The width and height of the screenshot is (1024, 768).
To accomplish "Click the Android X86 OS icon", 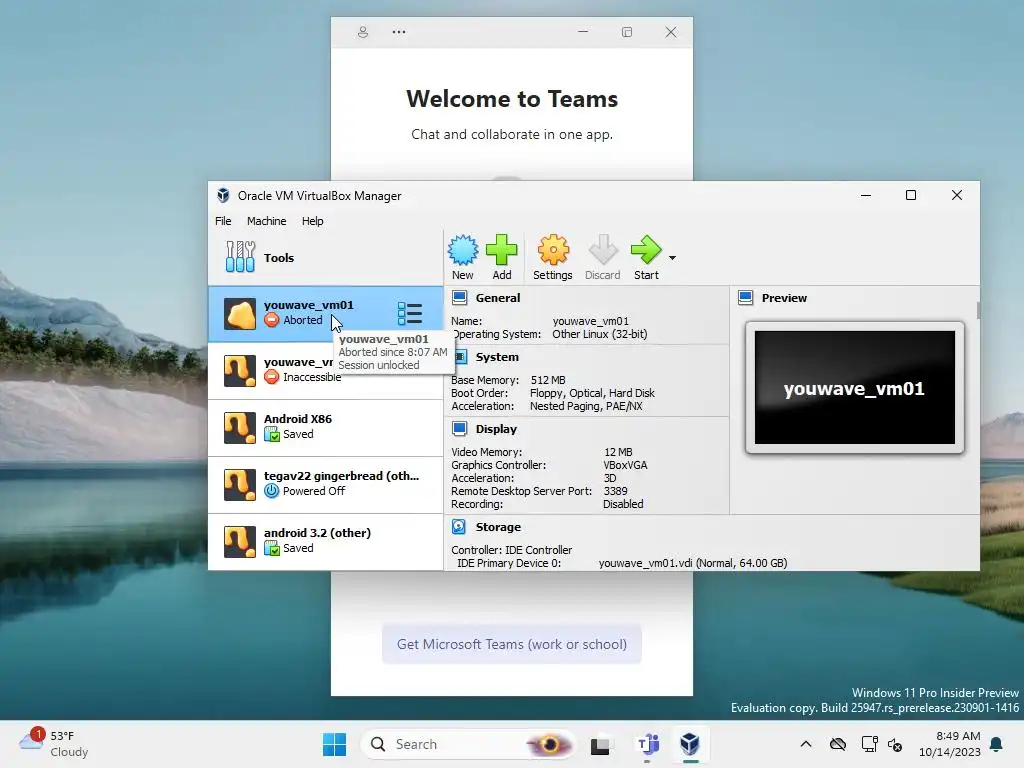I will pos(240,428).
